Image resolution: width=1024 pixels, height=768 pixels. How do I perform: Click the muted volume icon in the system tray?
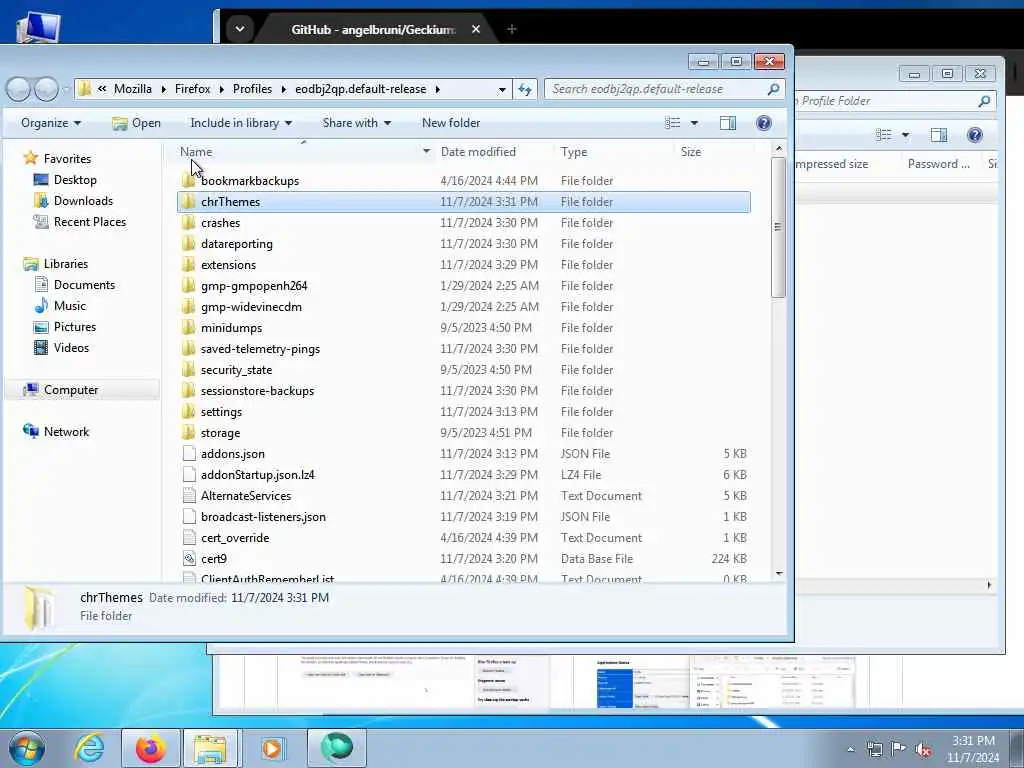[x=923, y=750]
